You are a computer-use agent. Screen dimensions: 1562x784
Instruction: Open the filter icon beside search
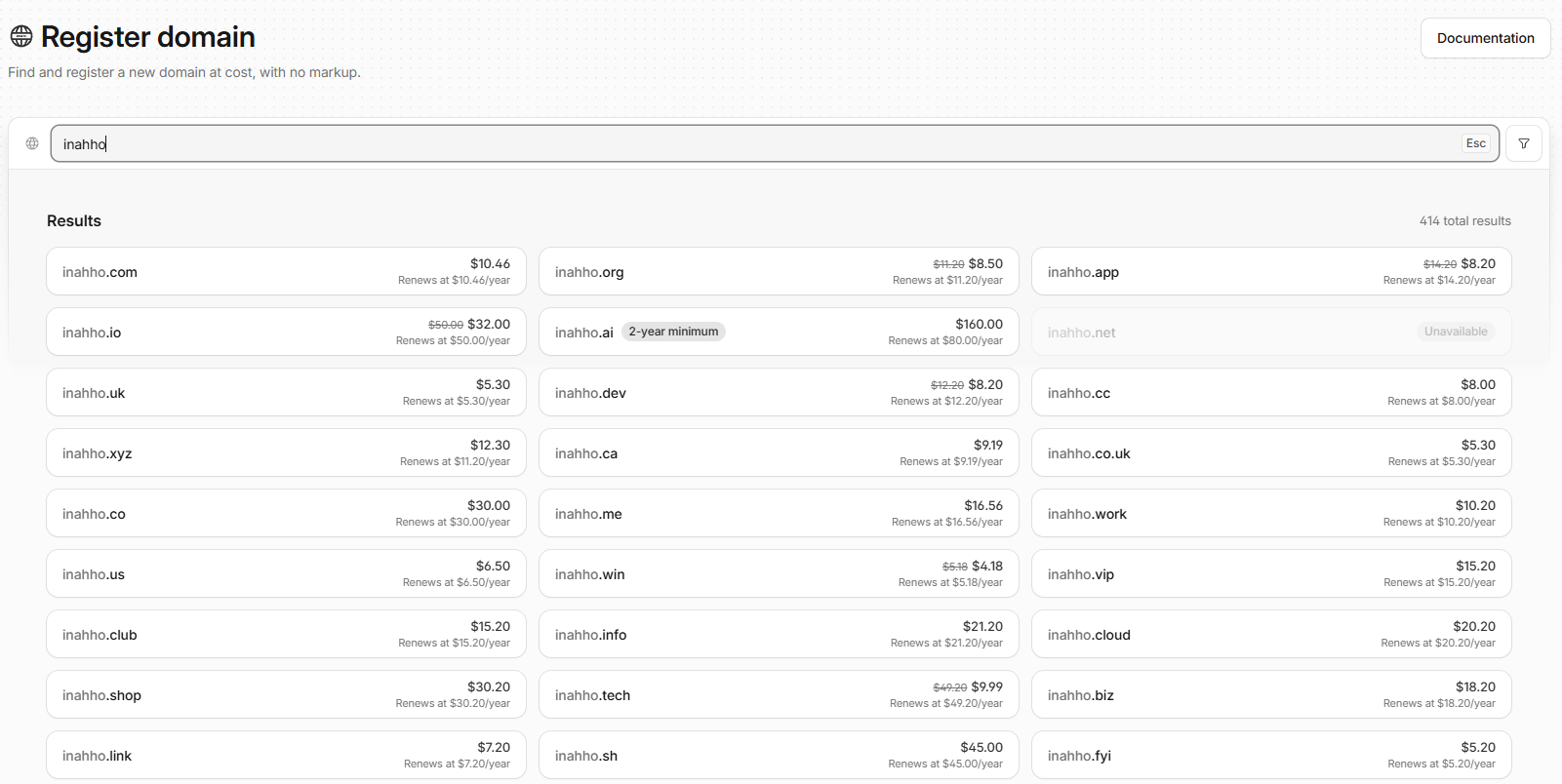tap(1524, 143)
